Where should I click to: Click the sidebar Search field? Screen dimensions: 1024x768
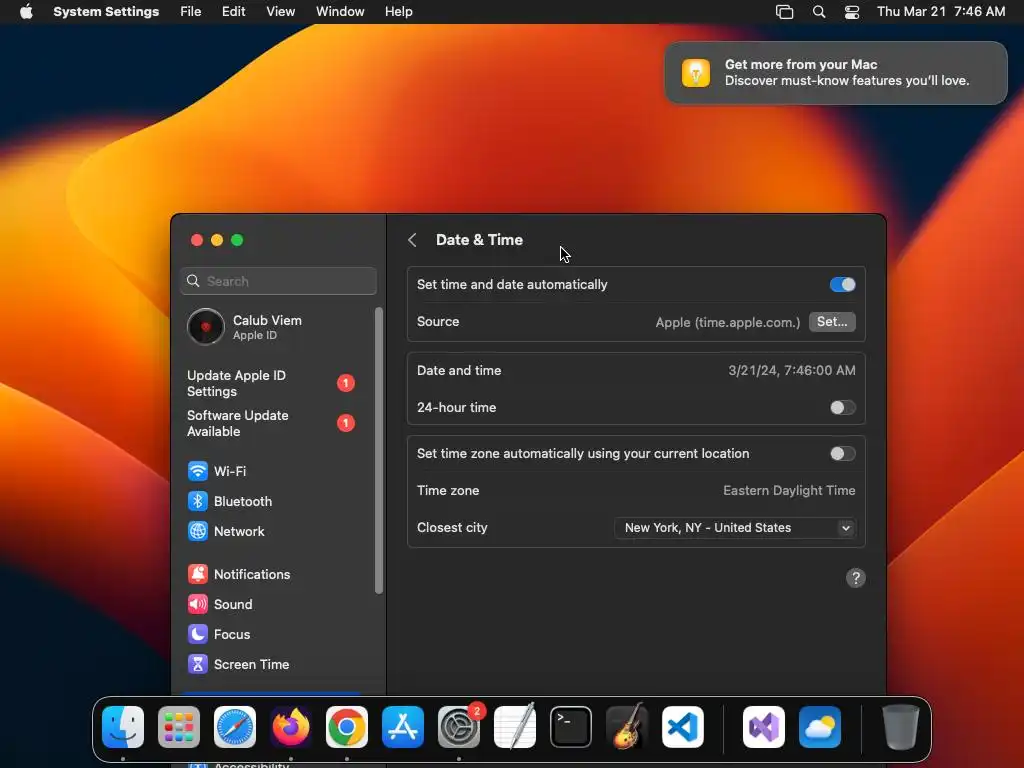pos(279,281)
